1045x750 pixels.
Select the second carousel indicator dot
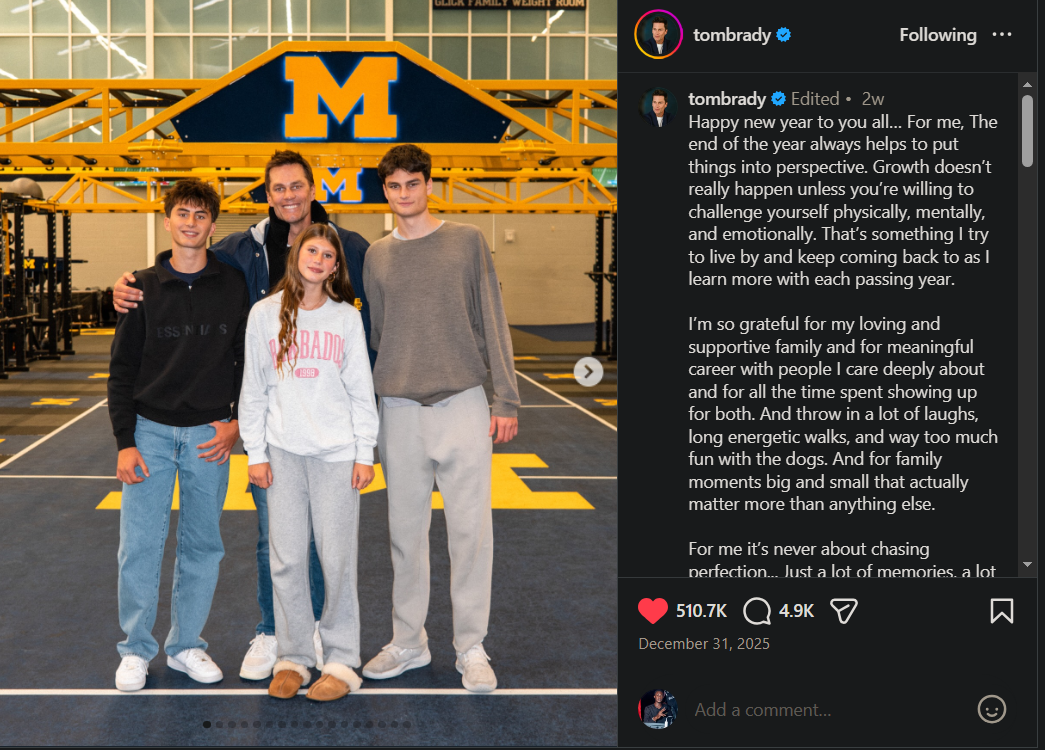(x=219, y=724)
